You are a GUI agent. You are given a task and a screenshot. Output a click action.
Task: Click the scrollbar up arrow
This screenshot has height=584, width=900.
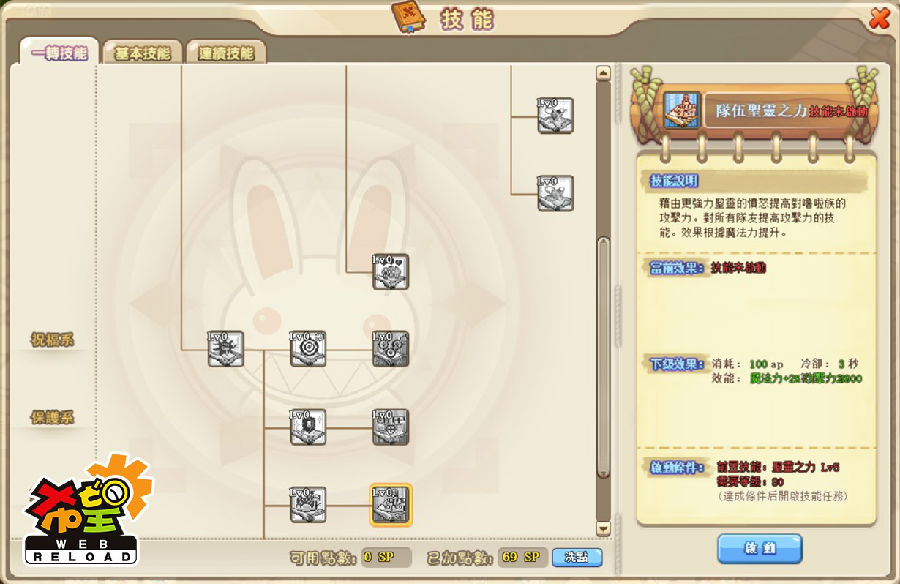[x=603, y=74]
